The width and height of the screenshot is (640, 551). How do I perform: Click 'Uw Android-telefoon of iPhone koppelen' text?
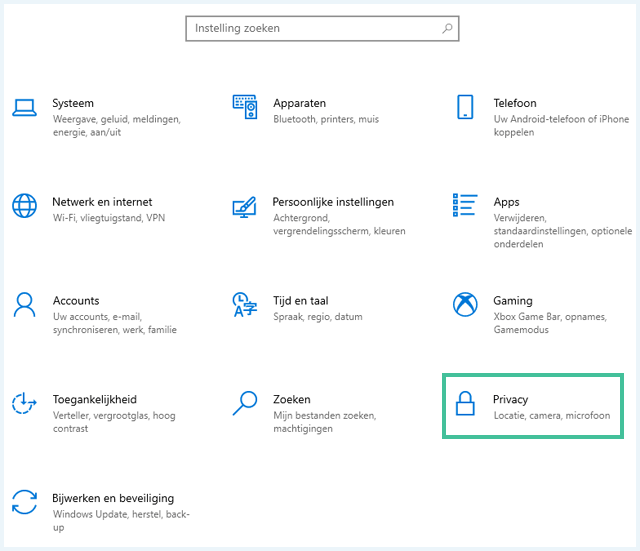click(x=561, y=126)
